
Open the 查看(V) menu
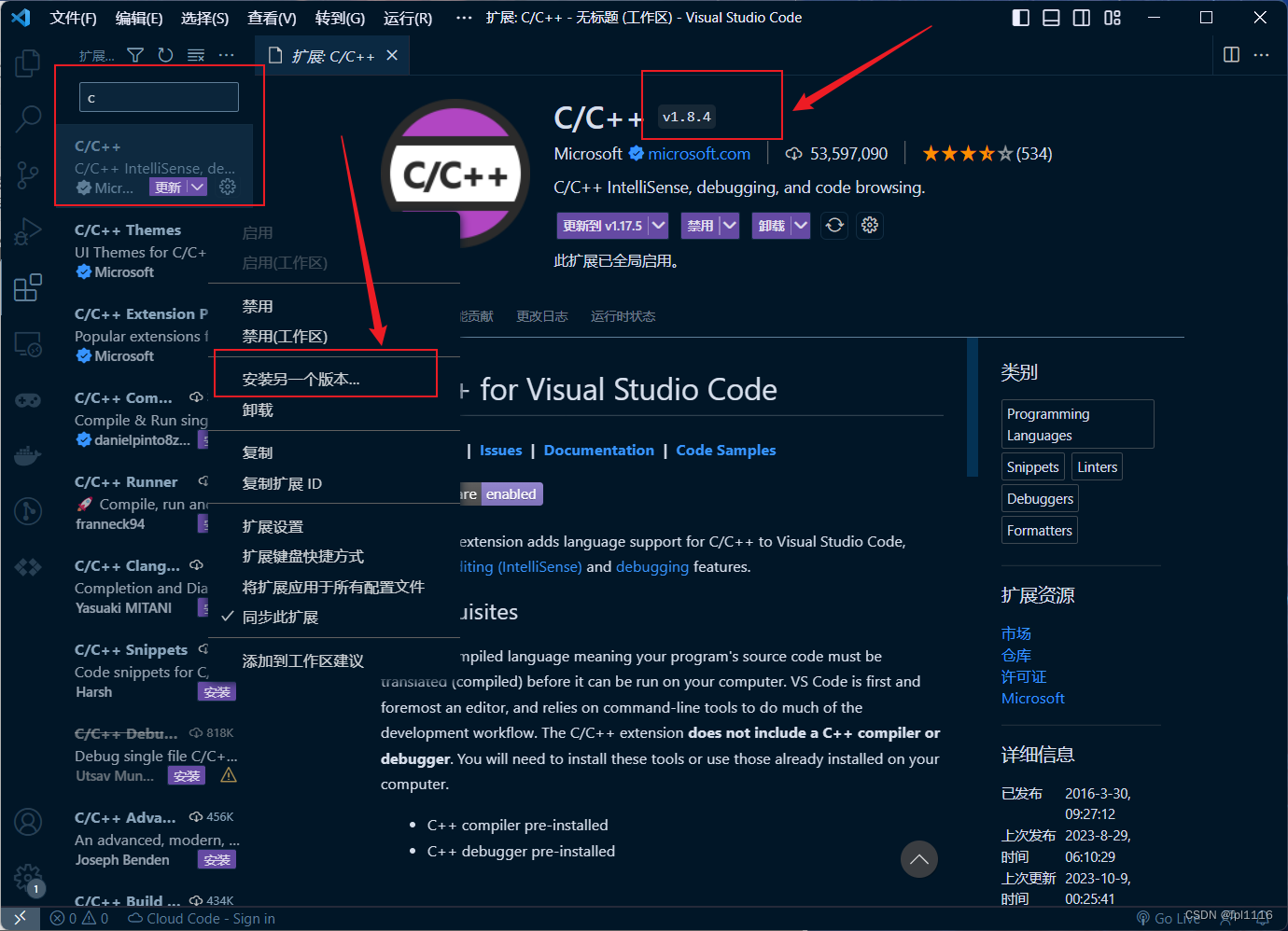click(x=272, y=18)
